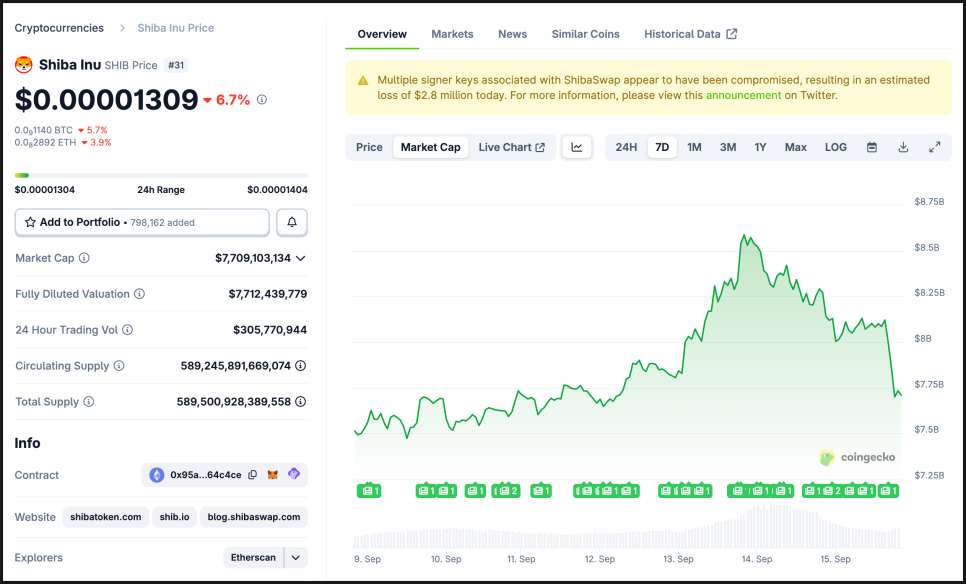Switch chart range to 1M
966x584 pixels.
click(x=694, y=147)
